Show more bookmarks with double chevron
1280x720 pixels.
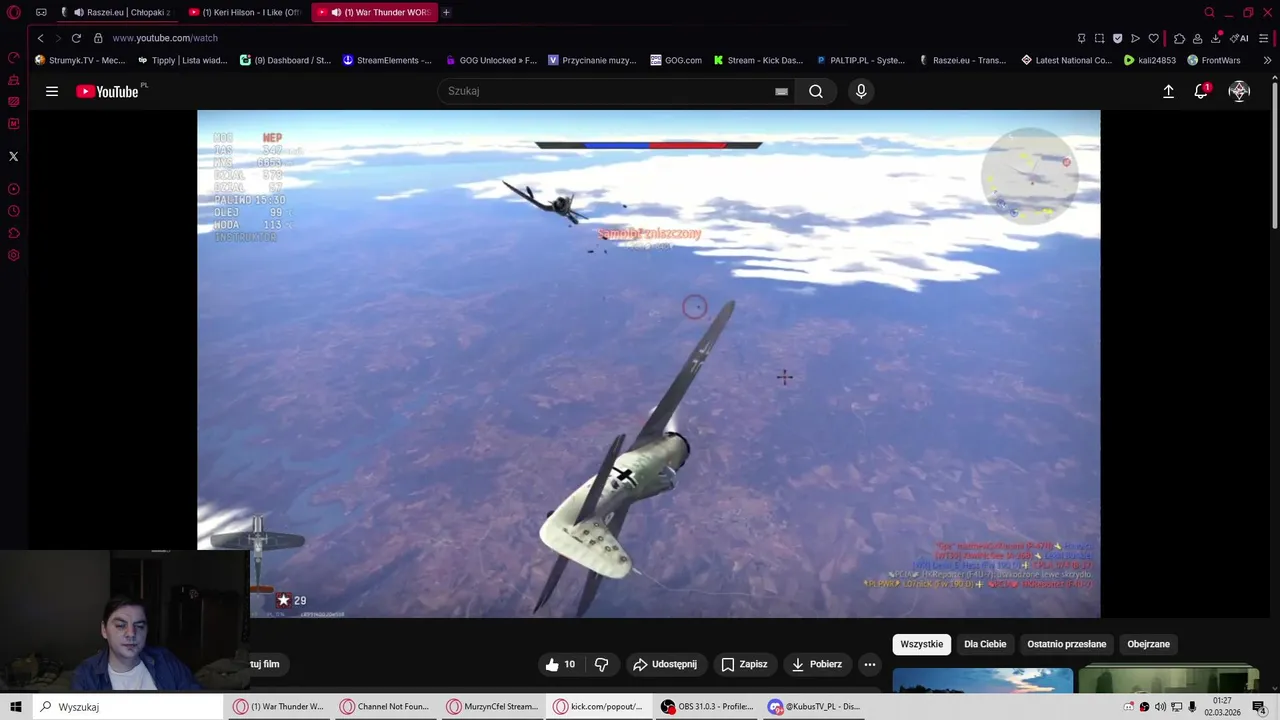(1267, 60)
